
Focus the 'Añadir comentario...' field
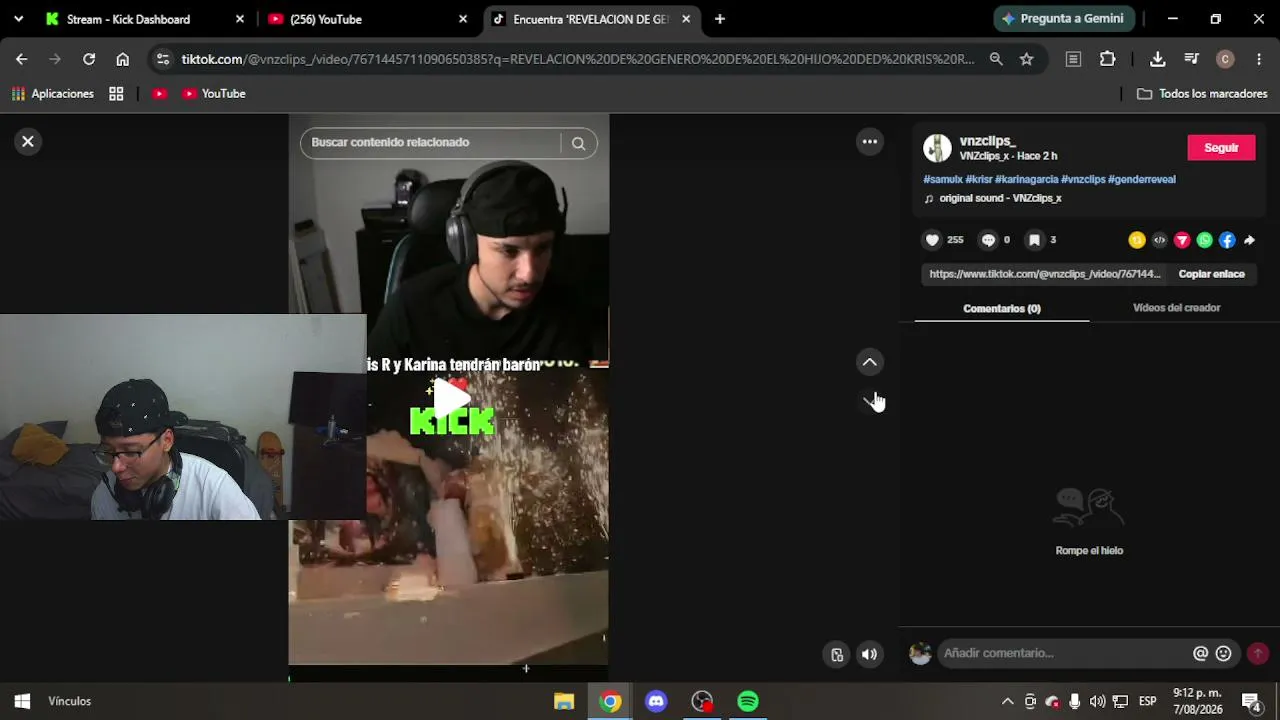[1065, 653]
